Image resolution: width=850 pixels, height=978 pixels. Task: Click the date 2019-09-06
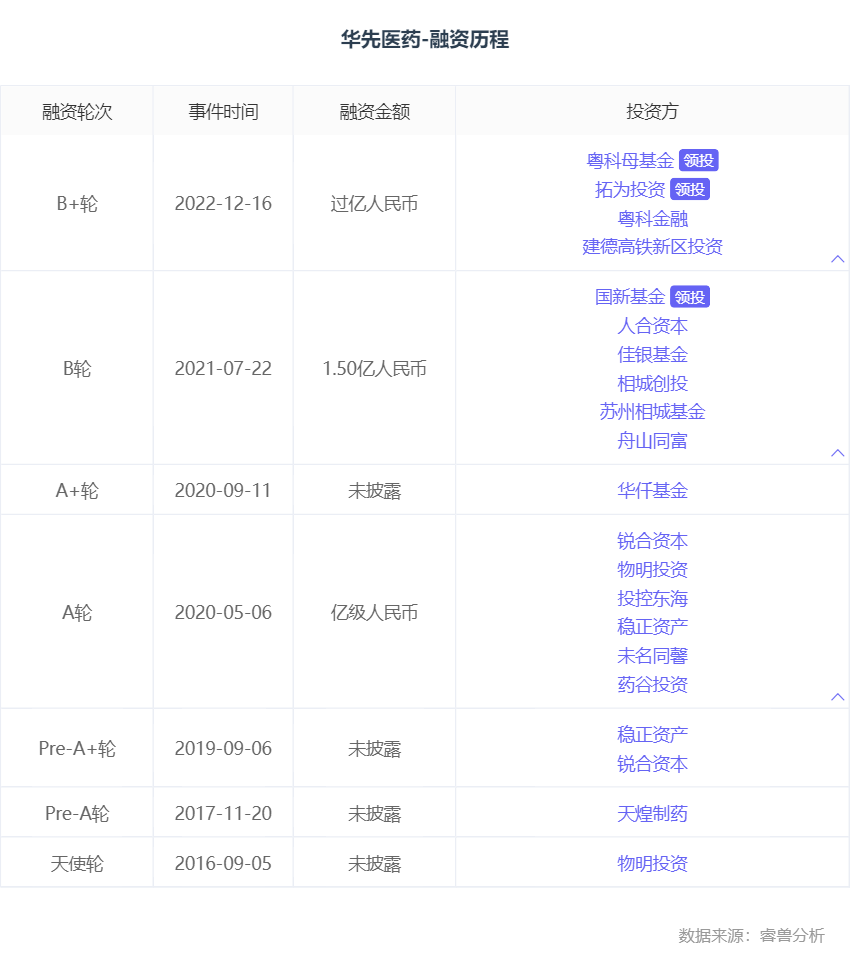pos(223,748)
